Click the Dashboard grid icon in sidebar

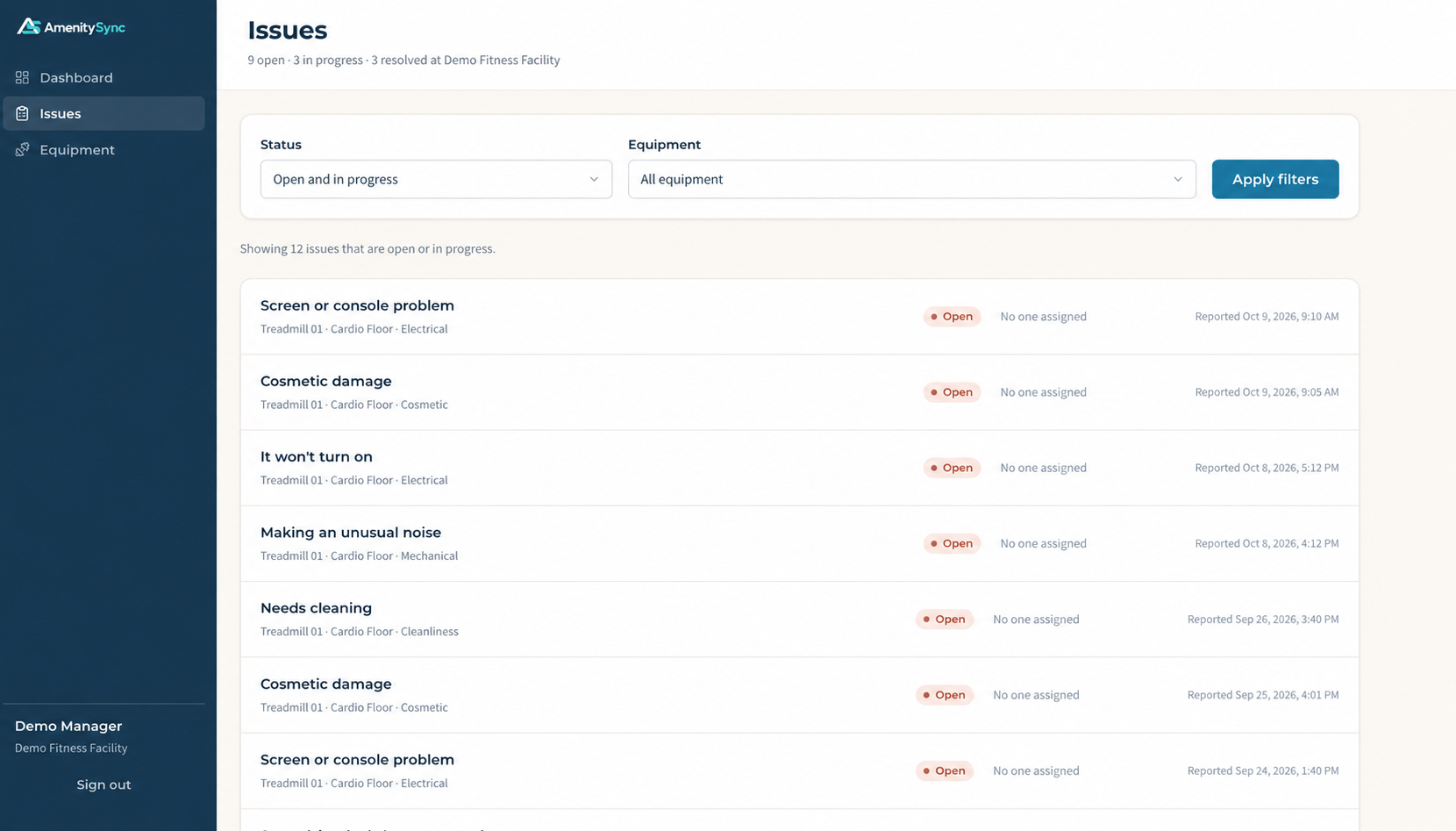(x=22, y=77)
